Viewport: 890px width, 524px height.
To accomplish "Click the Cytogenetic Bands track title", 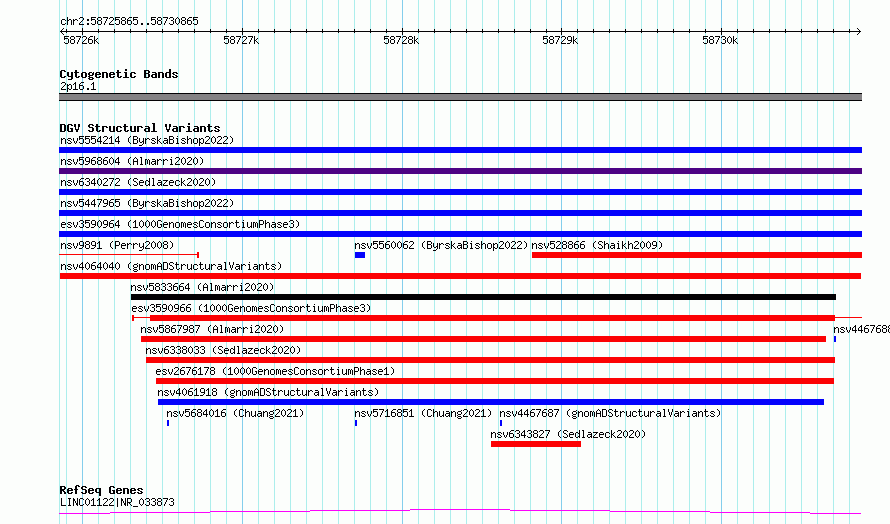I will 119,74.
